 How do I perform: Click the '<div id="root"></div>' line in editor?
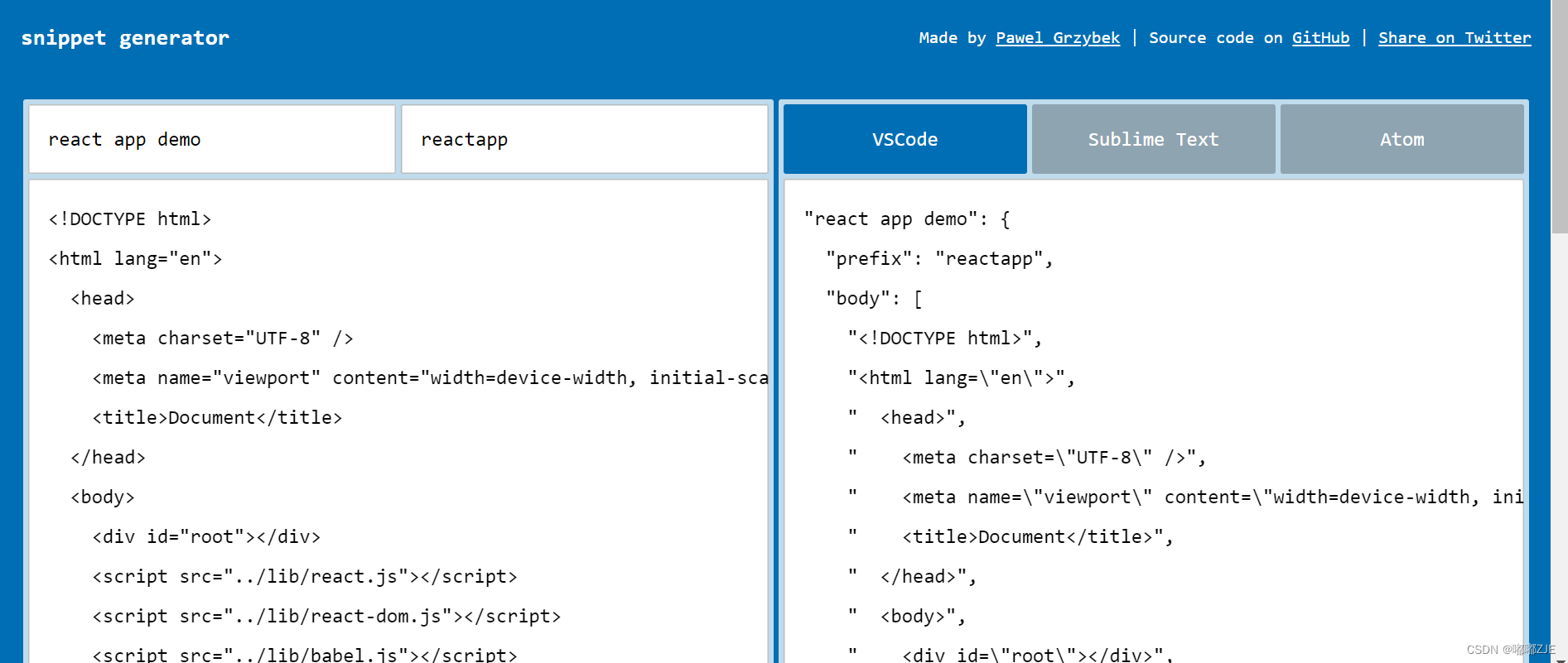click(x=206, y=537)
